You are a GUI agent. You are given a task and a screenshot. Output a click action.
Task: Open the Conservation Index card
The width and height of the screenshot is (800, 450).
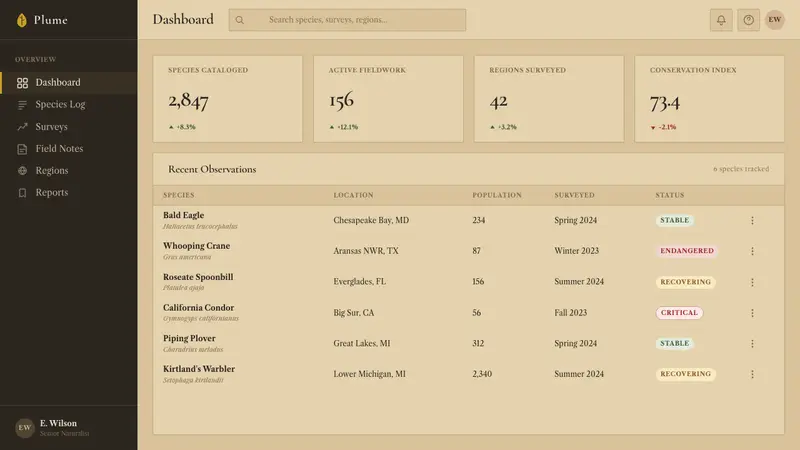(x=709, y=99)
